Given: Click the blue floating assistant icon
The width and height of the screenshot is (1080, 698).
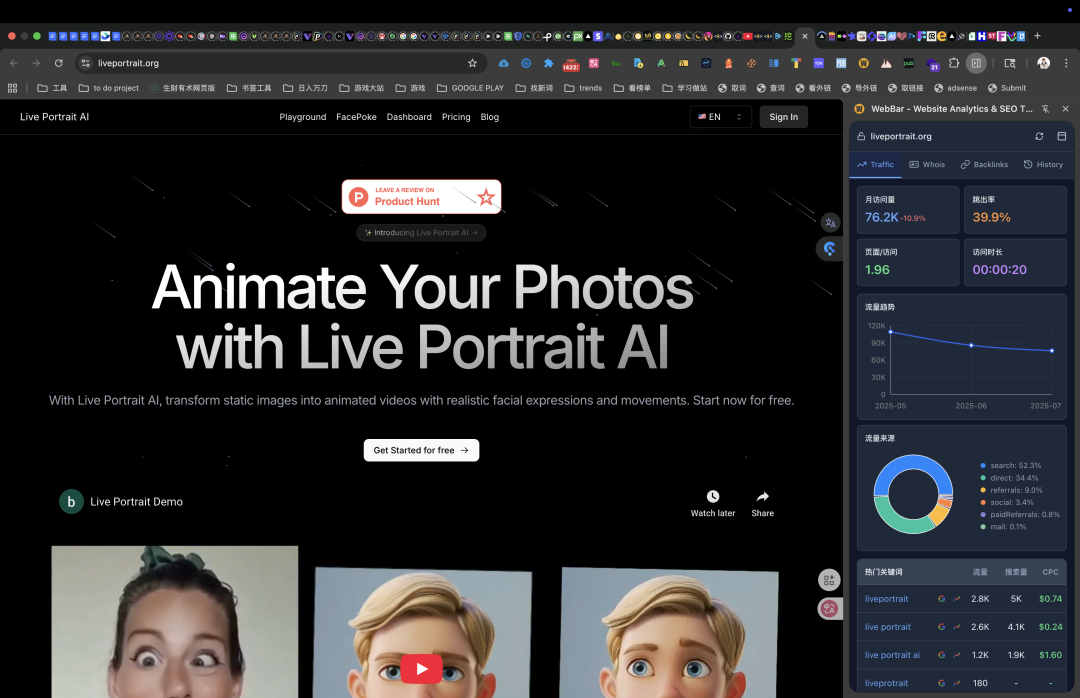Looking at the screenshot, I should point(829,249).
